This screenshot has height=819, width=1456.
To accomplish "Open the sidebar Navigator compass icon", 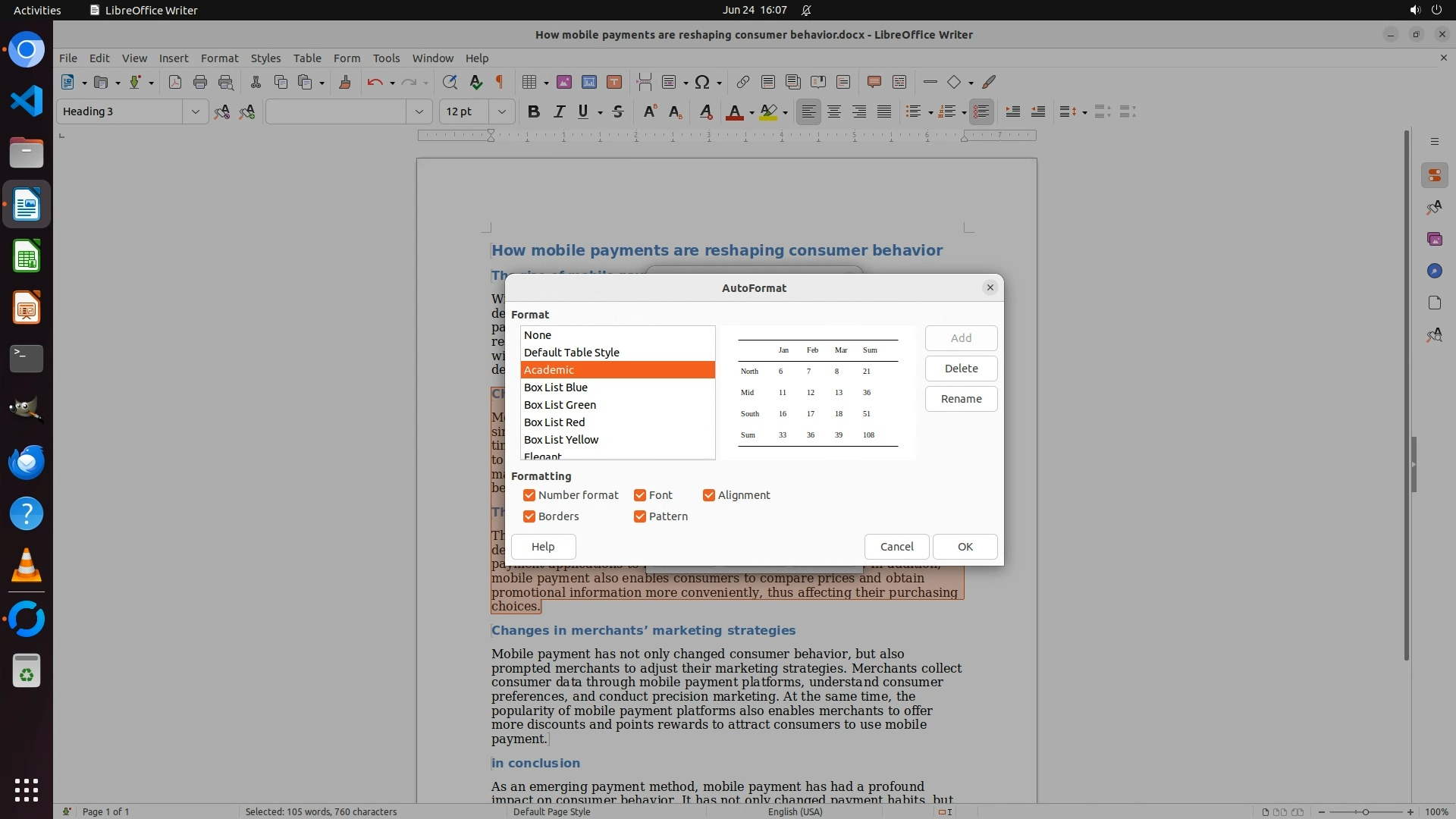I will pyautogui.click(x=1434, y=271).
